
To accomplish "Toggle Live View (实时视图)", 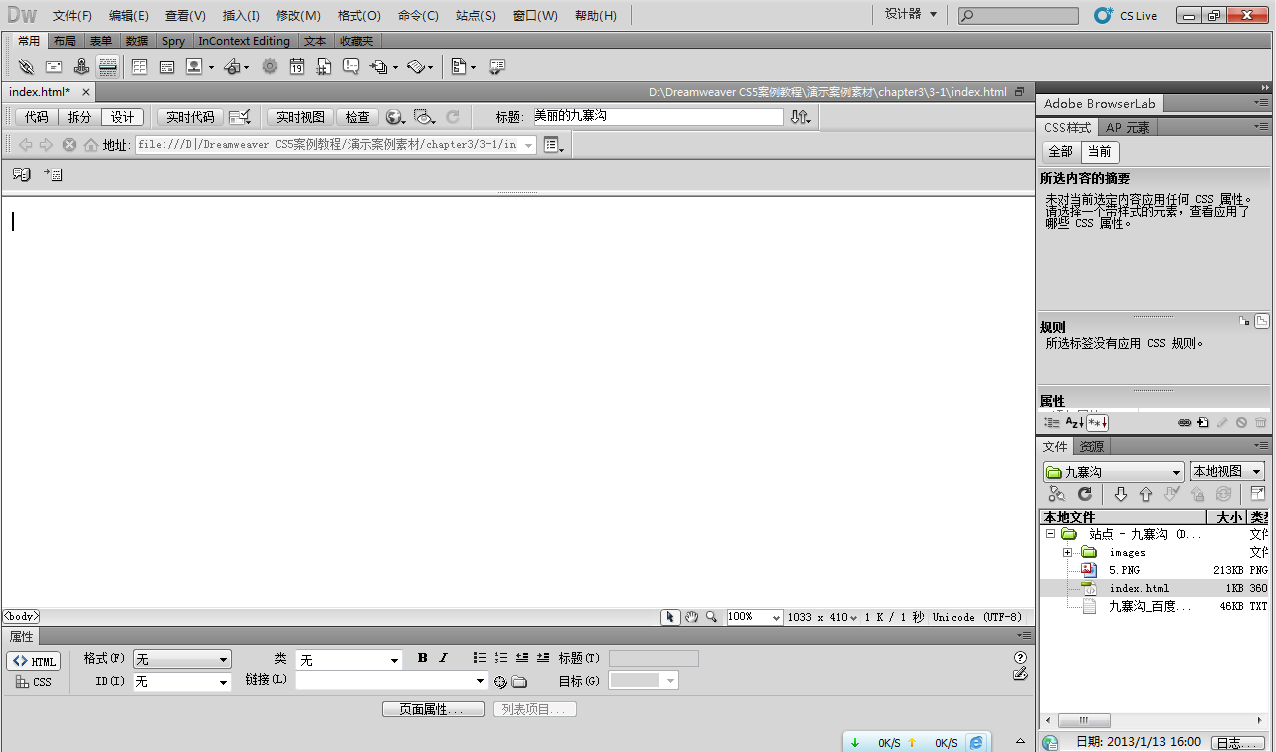I will point(300,117).
